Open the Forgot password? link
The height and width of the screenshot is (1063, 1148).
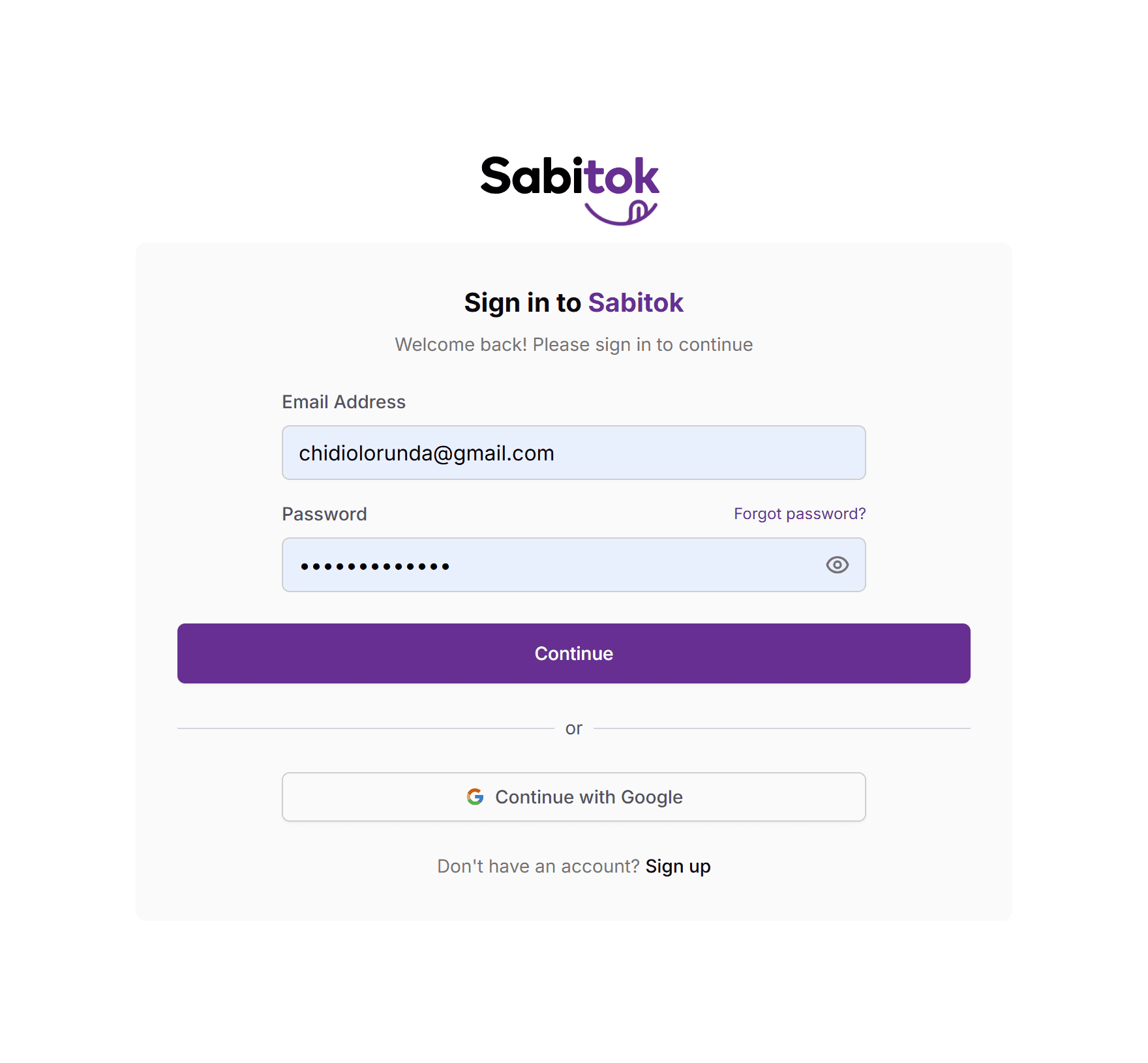799,514
